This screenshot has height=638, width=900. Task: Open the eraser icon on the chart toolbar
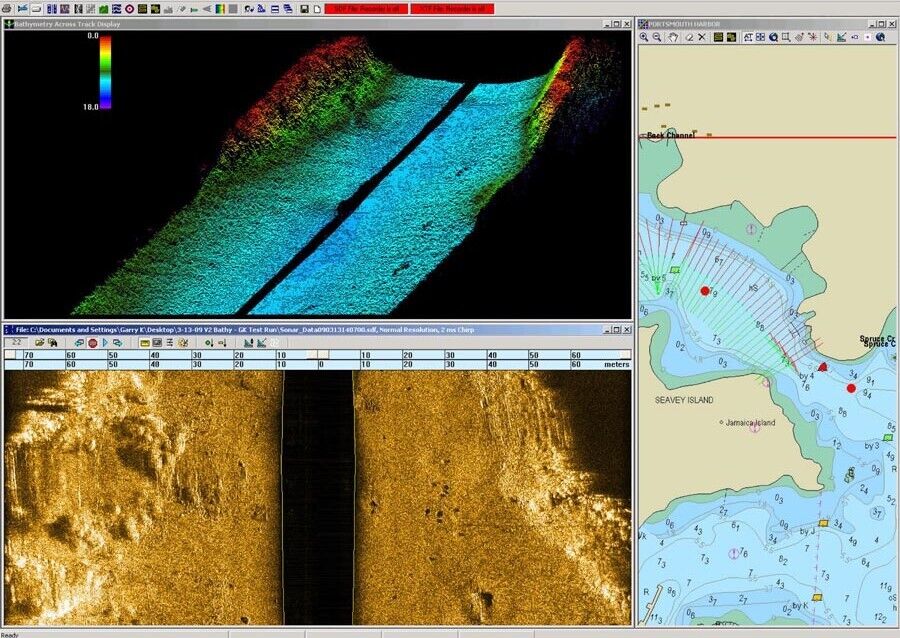click(x=690, y=38)
